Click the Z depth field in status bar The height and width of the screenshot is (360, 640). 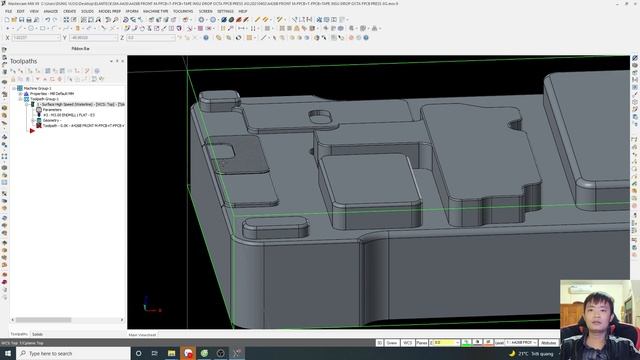click(446, 342)
